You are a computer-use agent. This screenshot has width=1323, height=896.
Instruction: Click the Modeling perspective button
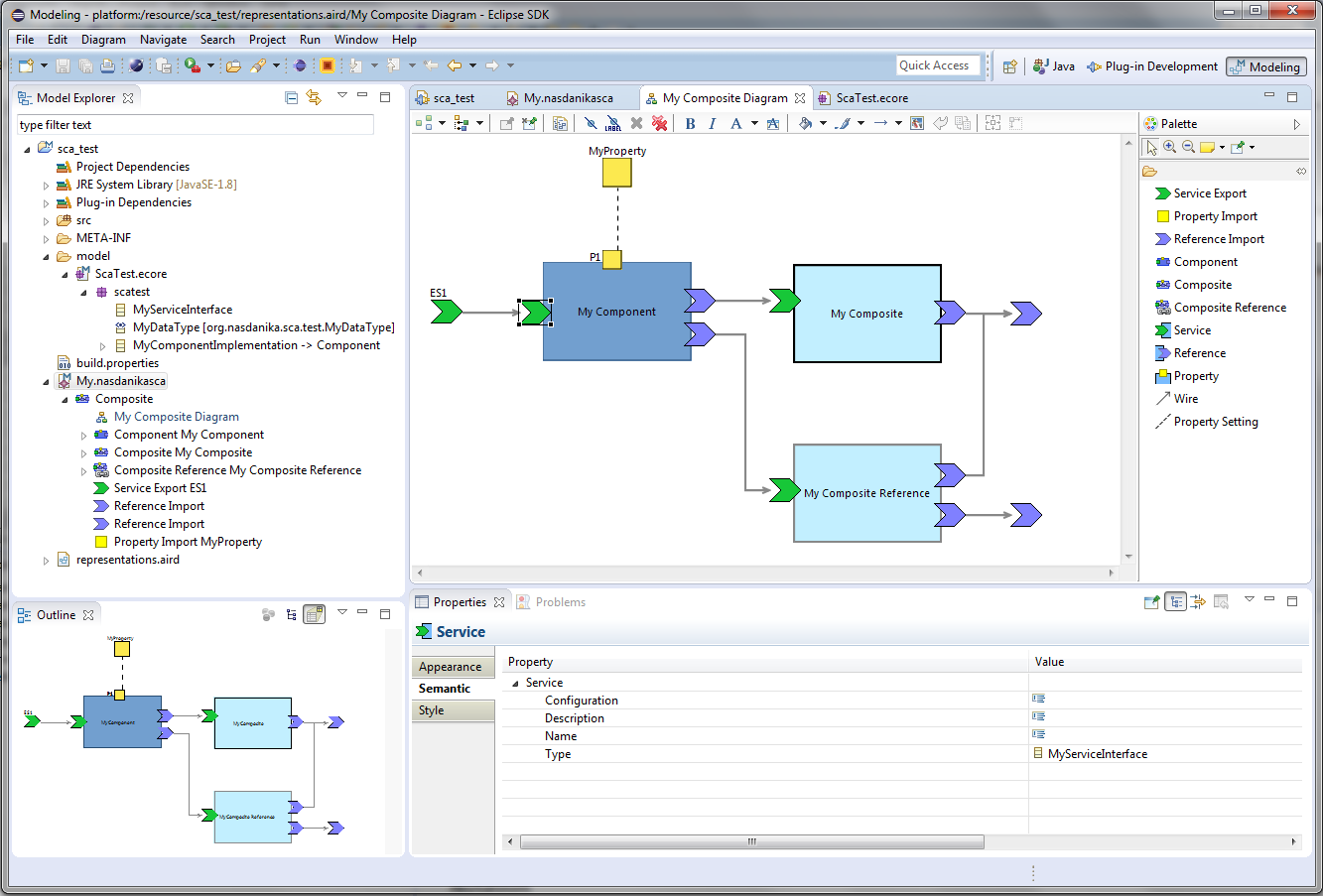coord(1265,66)
